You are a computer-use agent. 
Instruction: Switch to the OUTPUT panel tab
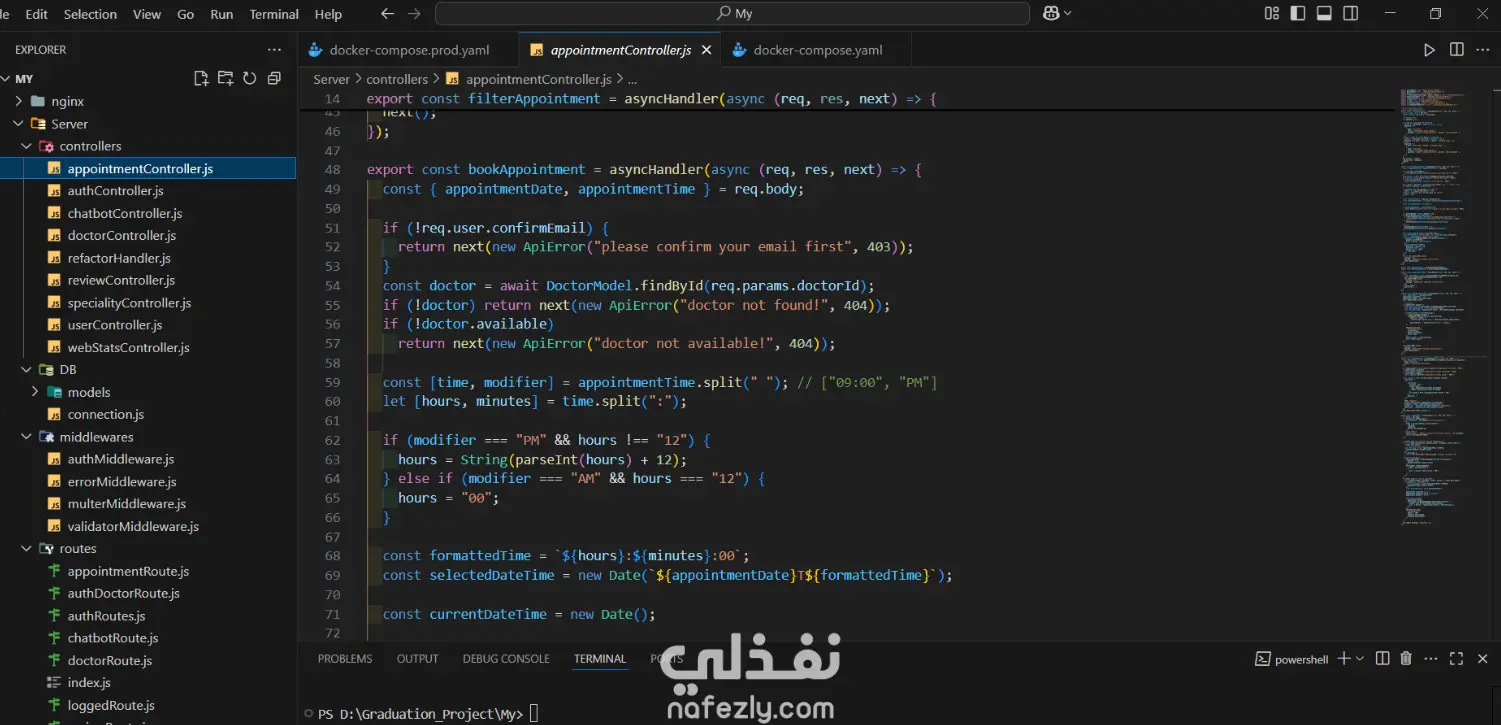417,659
